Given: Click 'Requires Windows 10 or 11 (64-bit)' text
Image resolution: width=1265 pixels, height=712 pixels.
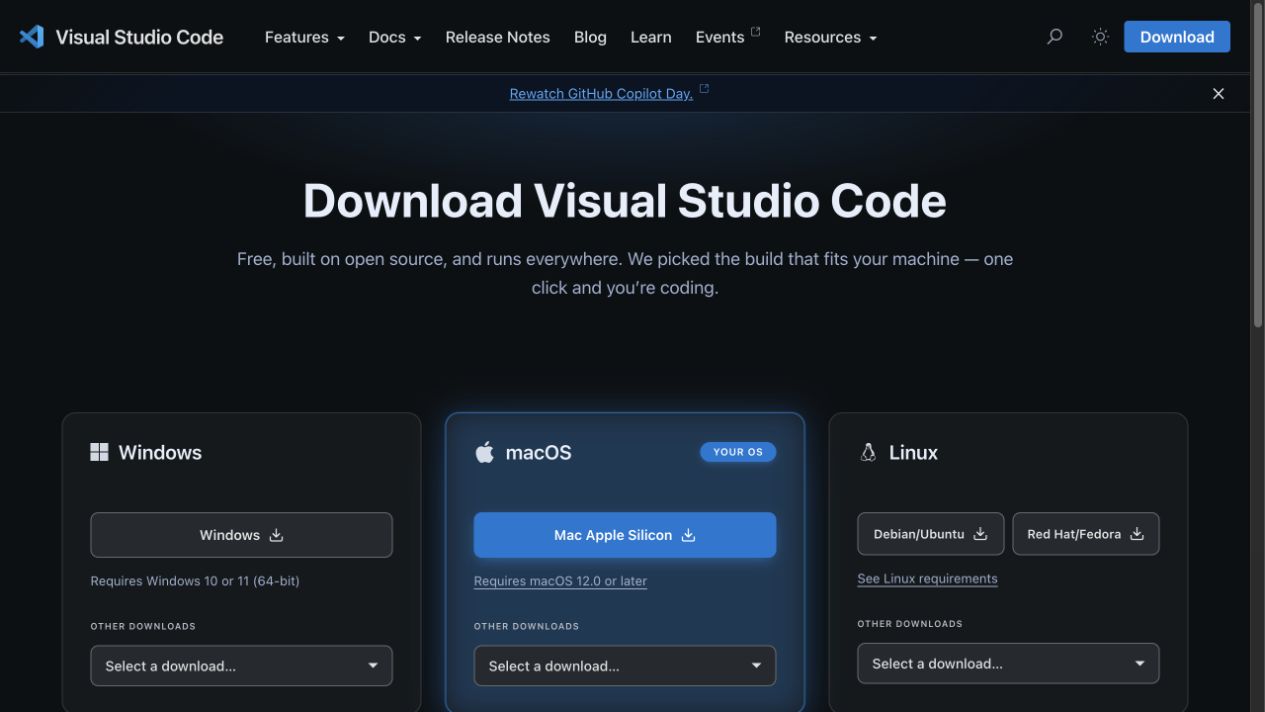Looking at the screenshot, I should click(x=195, y=581).
